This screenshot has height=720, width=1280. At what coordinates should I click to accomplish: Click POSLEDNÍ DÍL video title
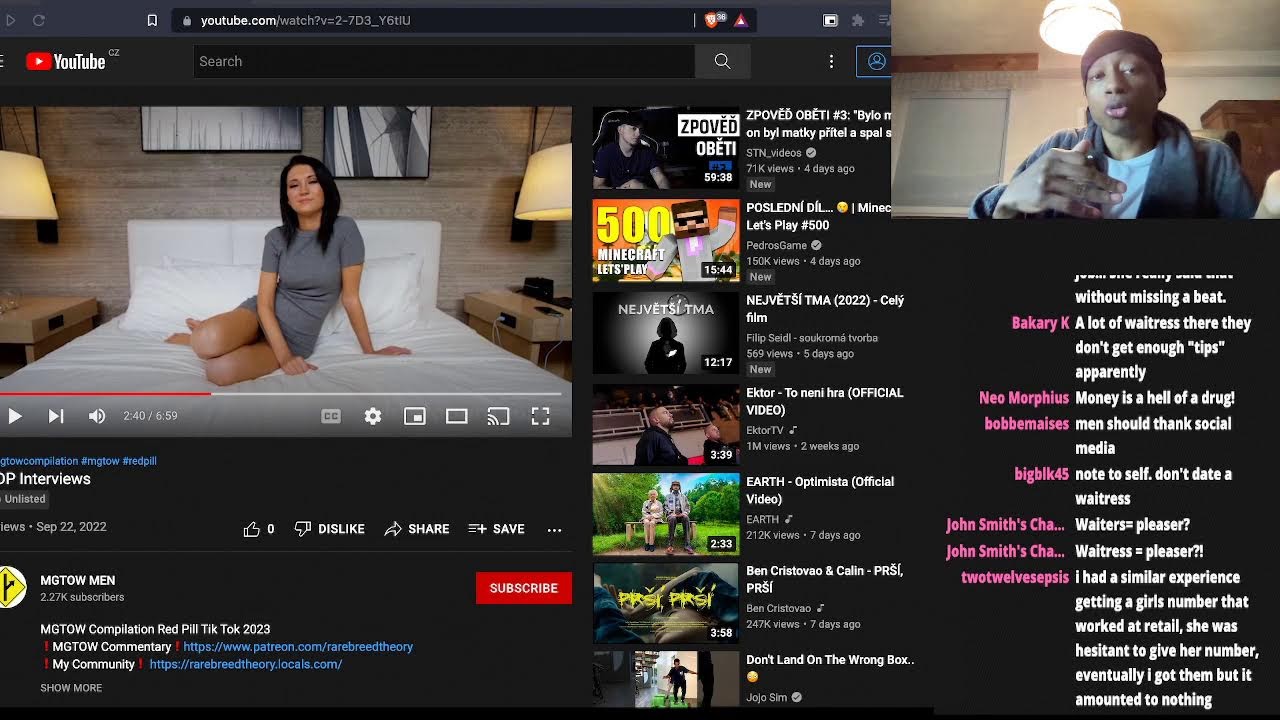pyautogui.click(x=818, y=216)
